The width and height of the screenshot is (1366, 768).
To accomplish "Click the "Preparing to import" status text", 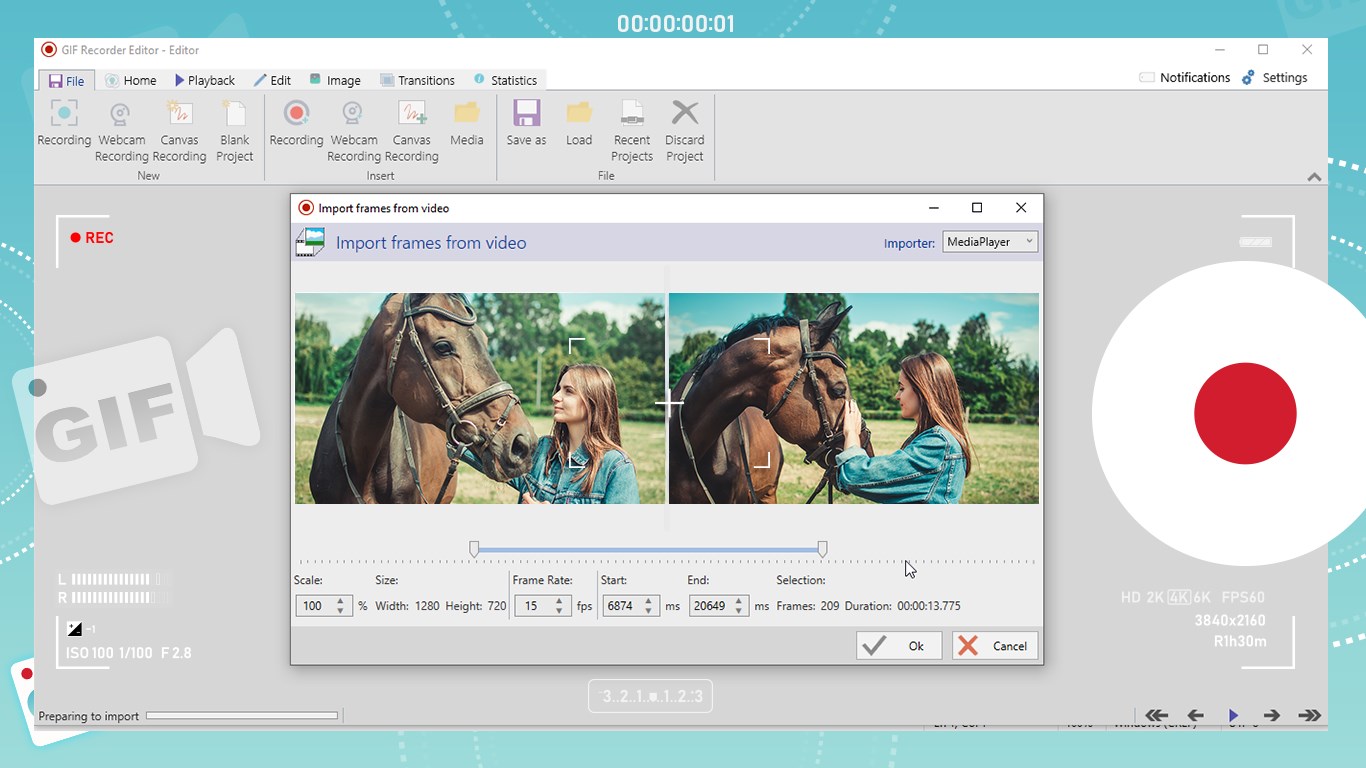I will (x=89, y=716).
